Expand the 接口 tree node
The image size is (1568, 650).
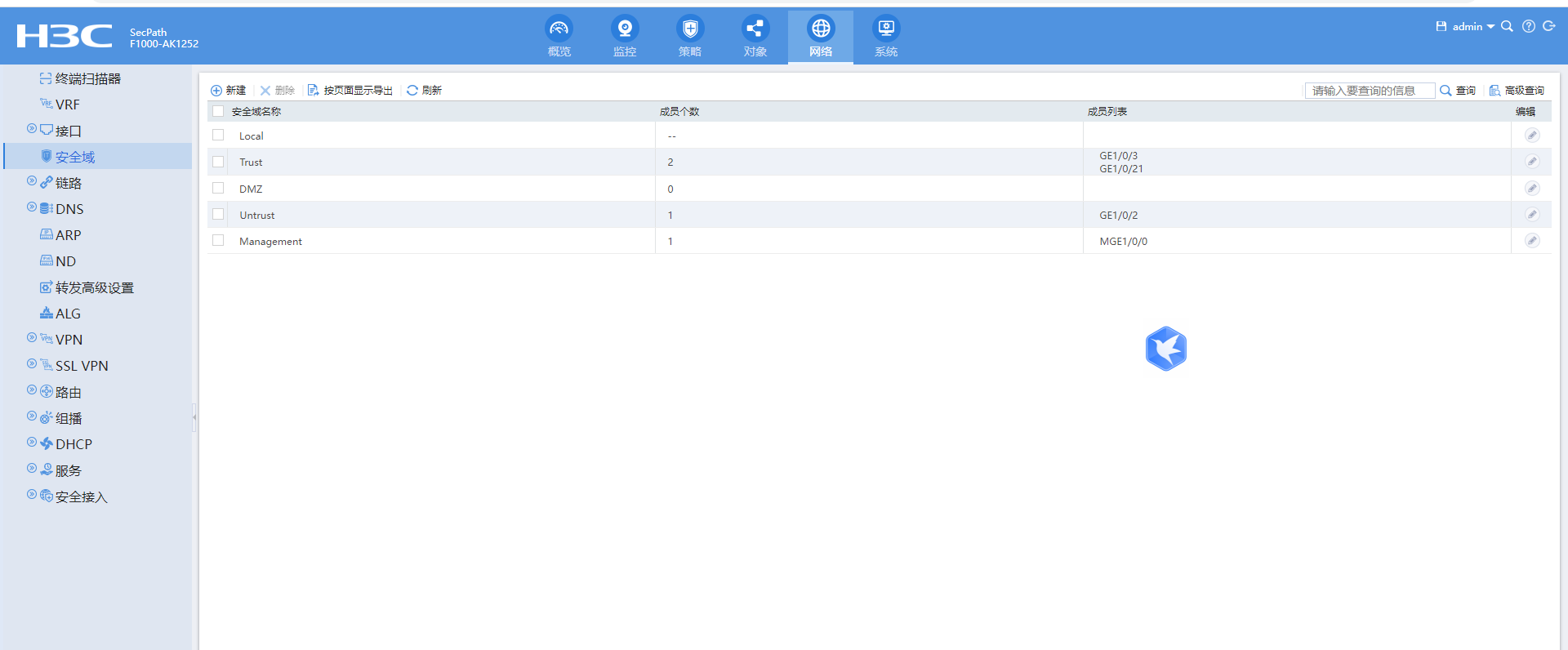point(32,129)
